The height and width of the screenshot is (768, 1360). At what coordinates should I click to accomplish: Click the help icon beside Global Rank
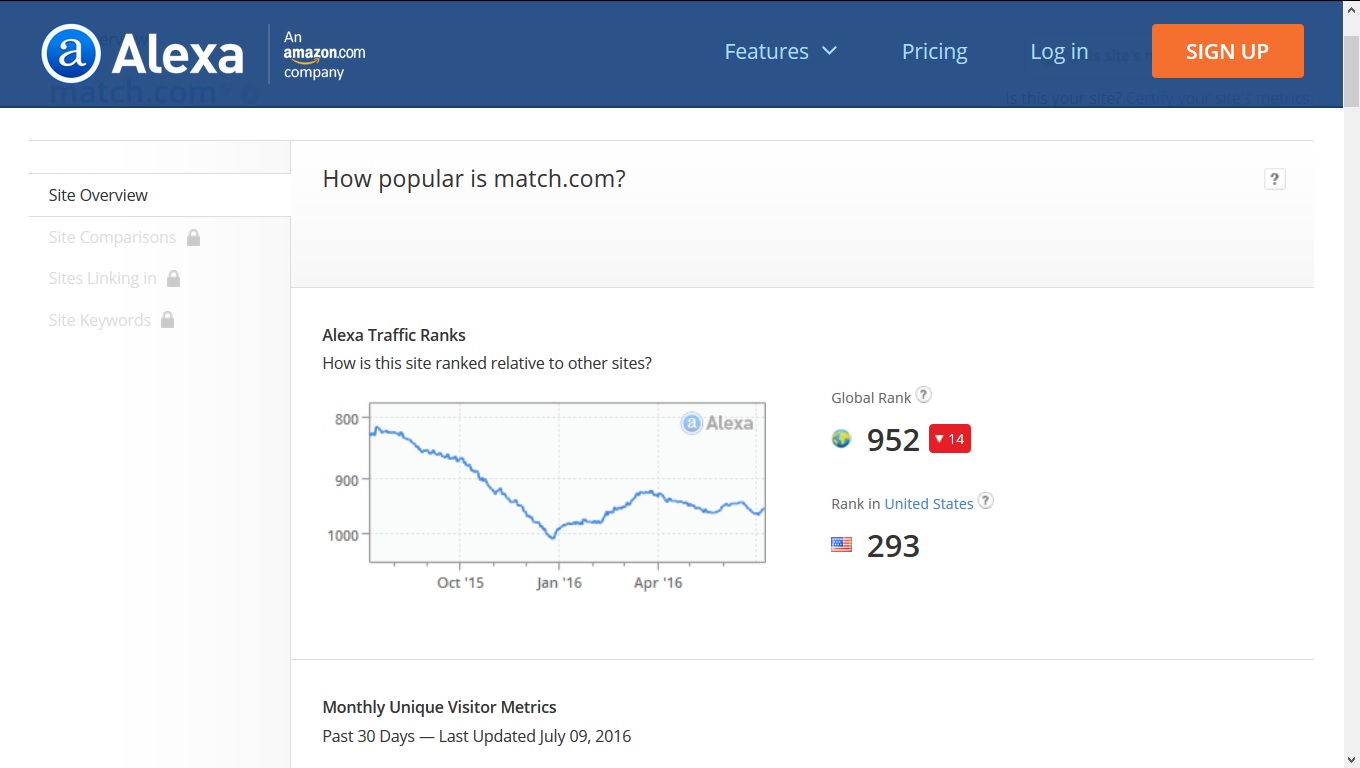[x=924, y=395]
